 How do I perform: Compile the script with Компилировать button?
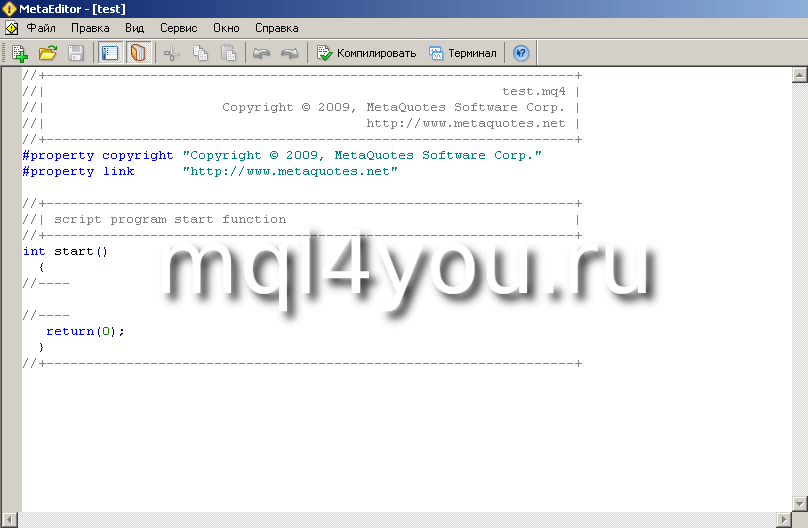click(366, 53)
